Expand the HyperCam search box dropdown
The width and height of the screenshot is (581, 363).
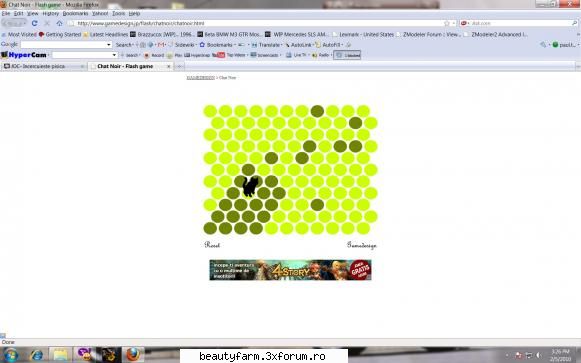click(x=114, y=55)
